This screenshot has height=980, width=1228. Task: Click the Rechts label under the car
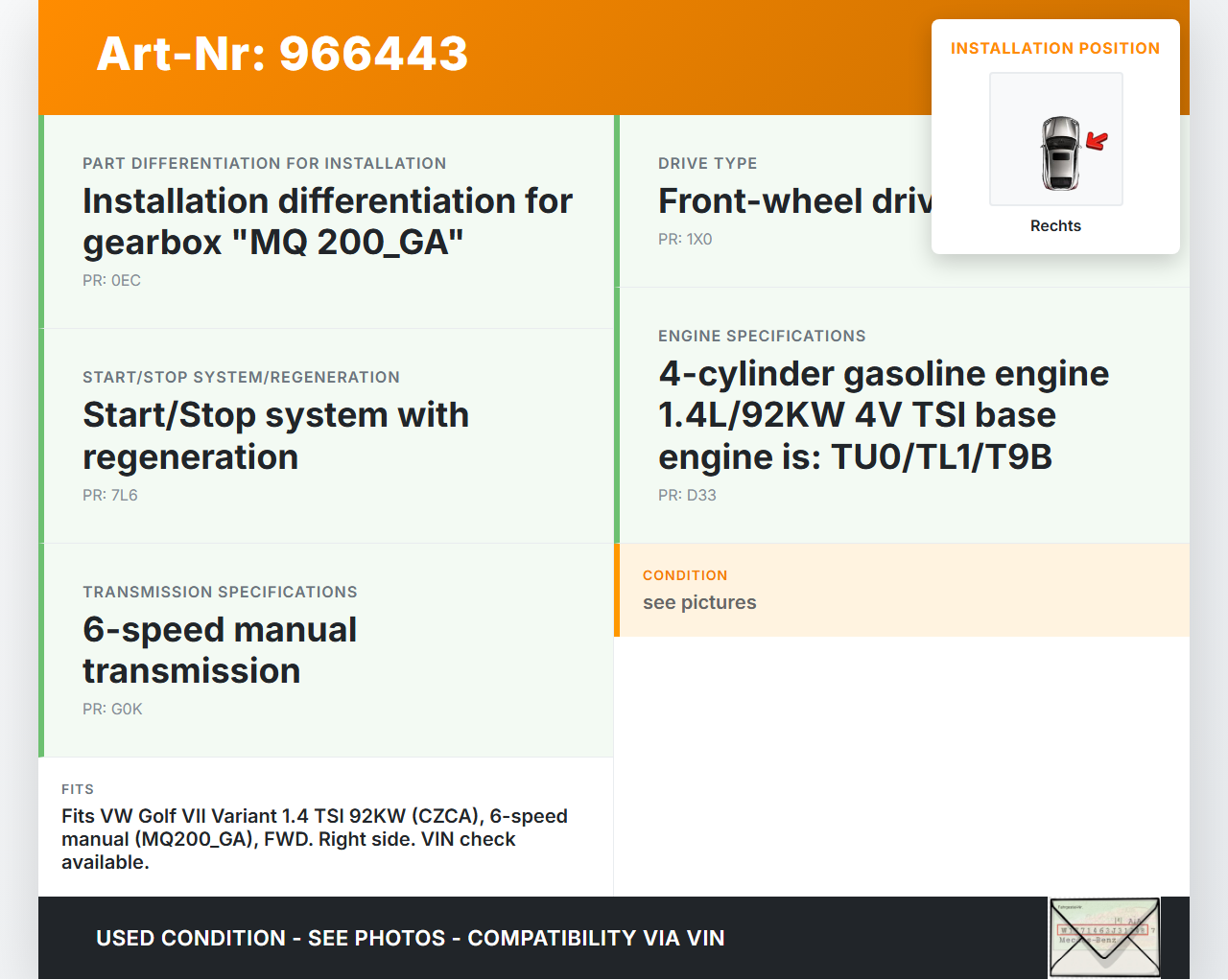(1055, 226)
